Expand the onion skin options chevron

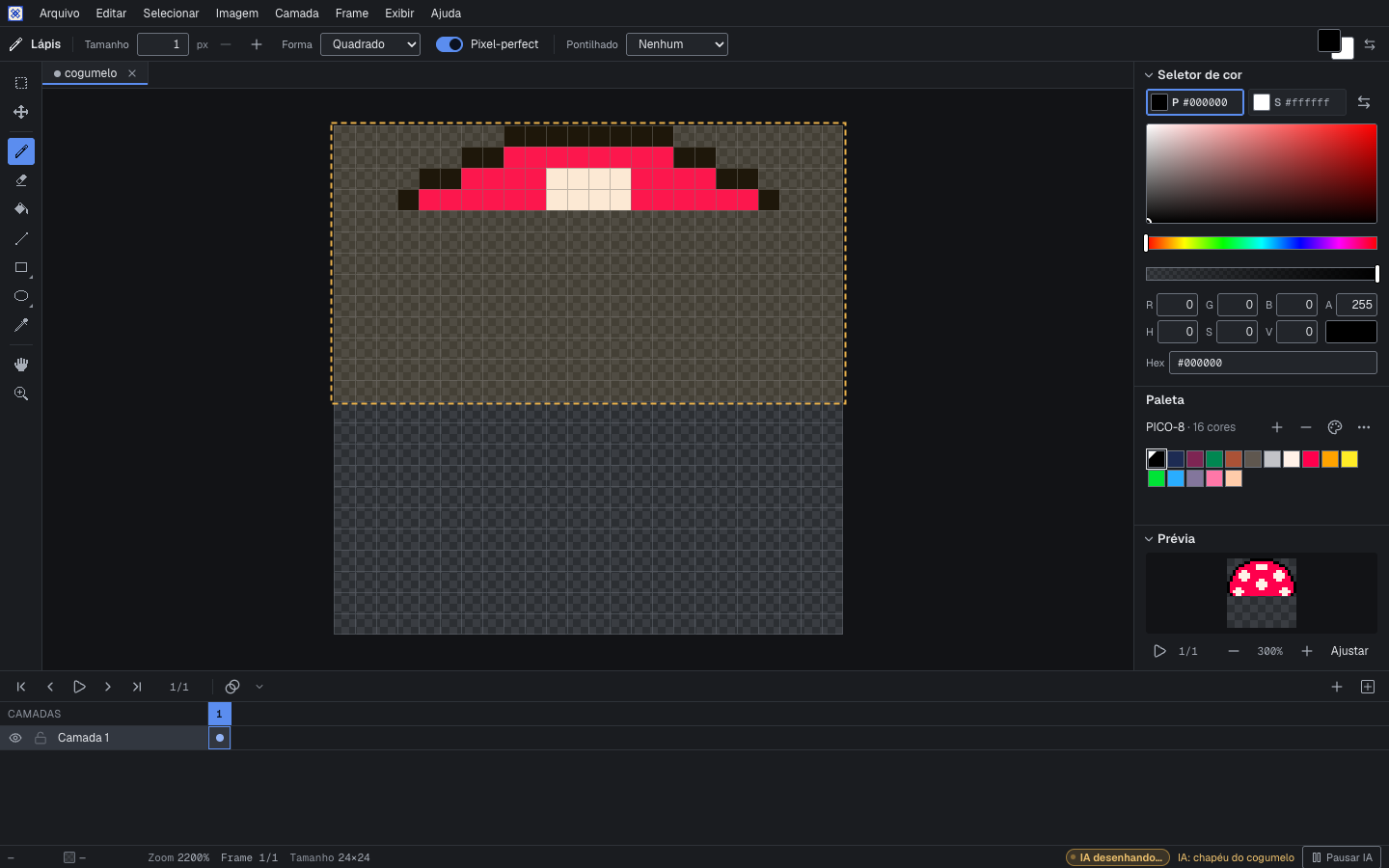(x=259, y=687)
